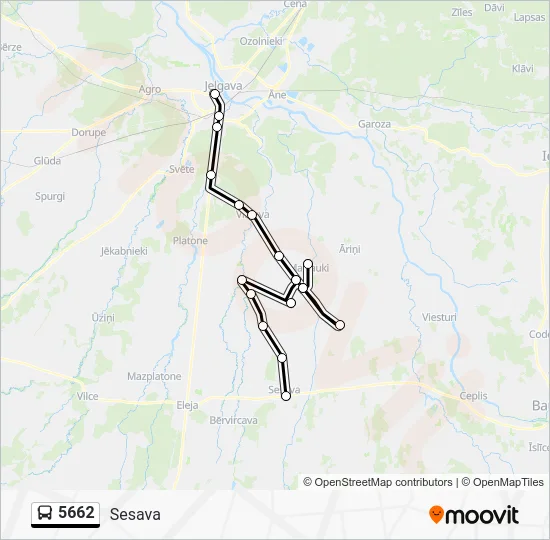Click the westernmost stop on the zigzag

click(242, 280)
